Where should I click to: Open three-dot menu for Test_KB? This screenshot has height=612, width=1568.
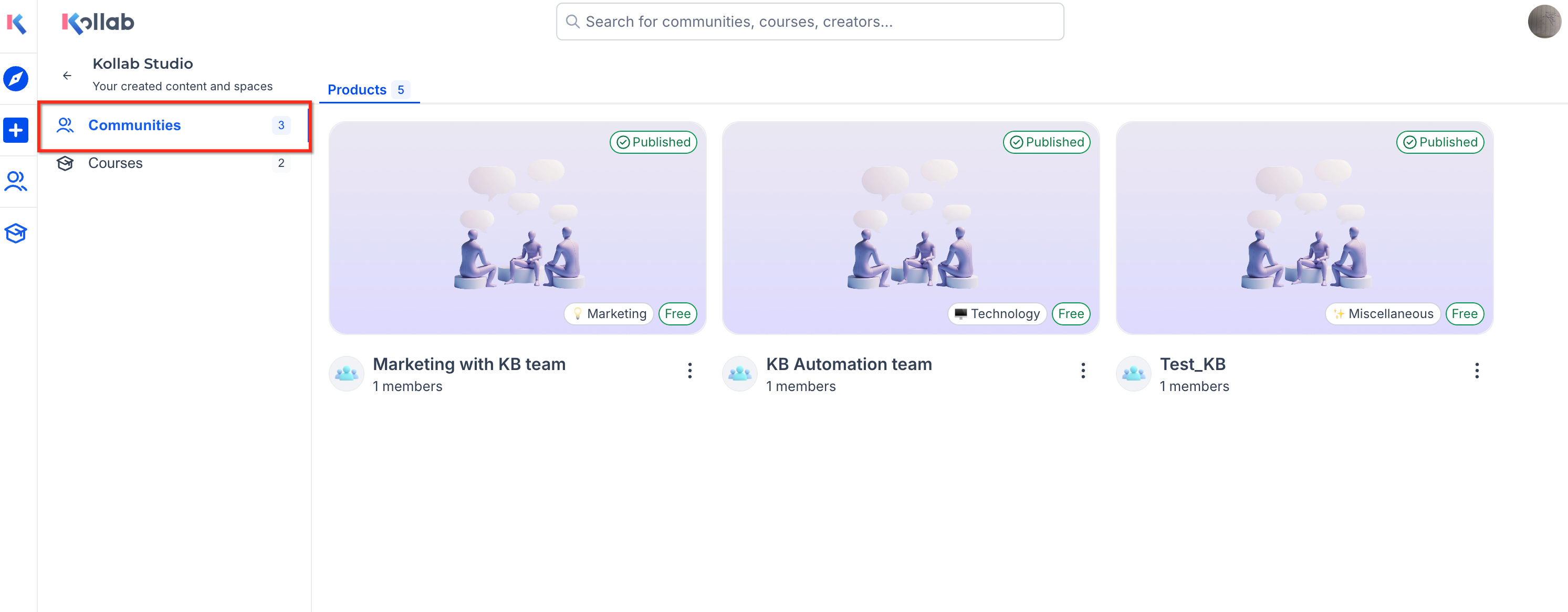[1476, 371]
